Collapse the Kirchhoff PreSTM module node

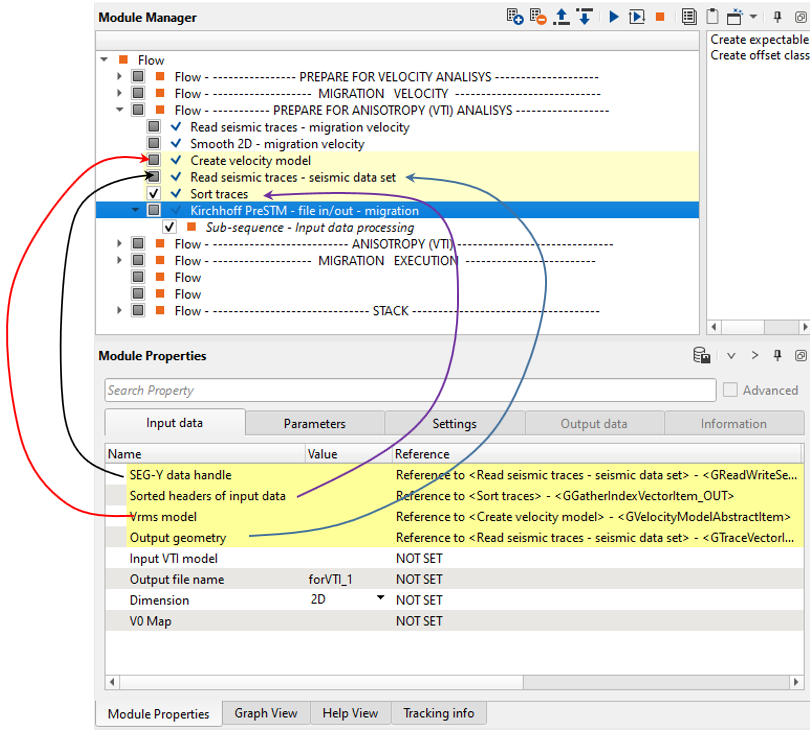pos(136,211)
